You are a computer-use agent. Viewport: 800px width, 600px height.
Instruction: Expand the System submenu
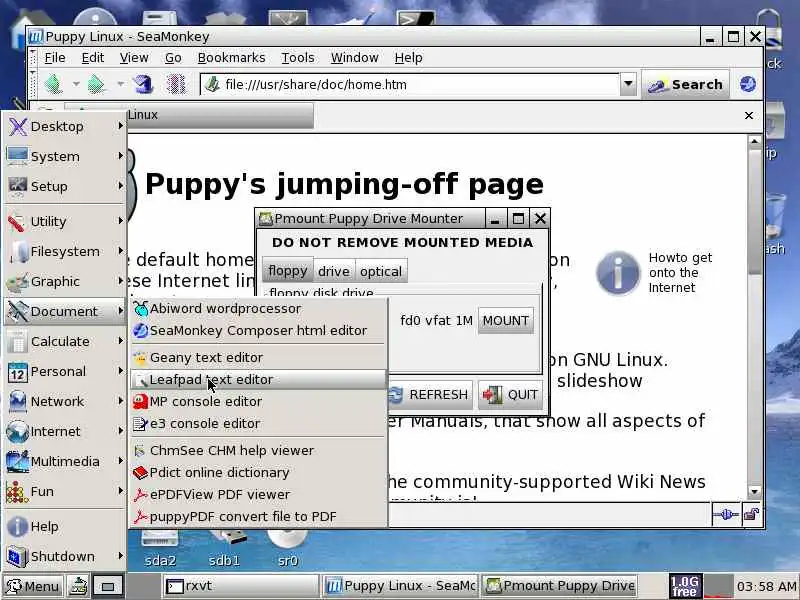[x=65, y=156]
